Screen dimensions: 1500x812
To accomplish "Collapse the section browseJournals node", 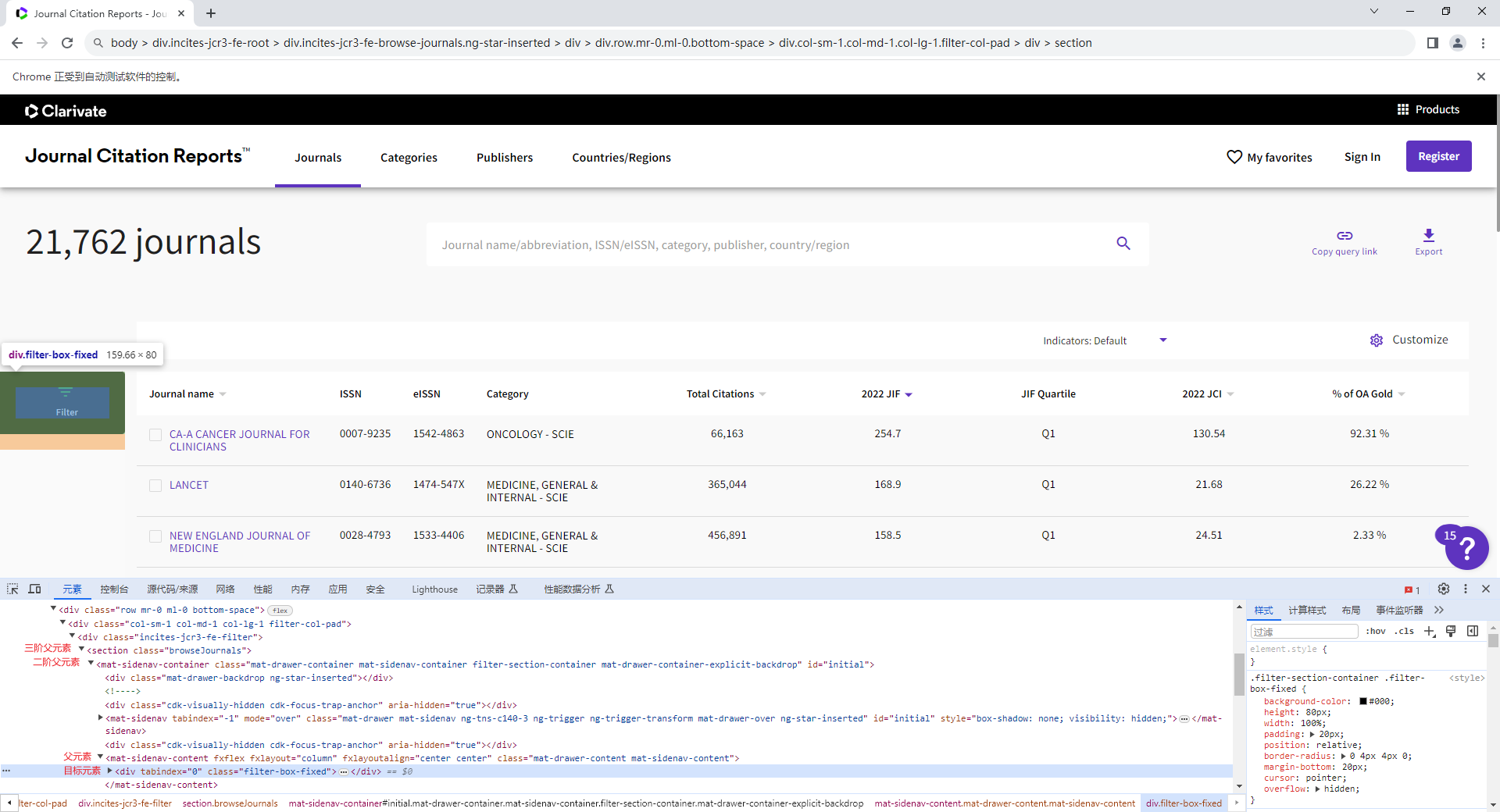I will coord(81,650).
